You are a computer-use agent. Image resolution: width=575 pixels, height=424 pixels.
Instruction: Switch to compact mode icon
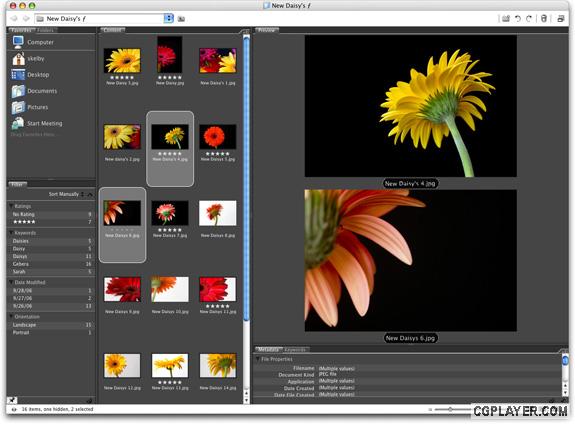coord(561,18)
